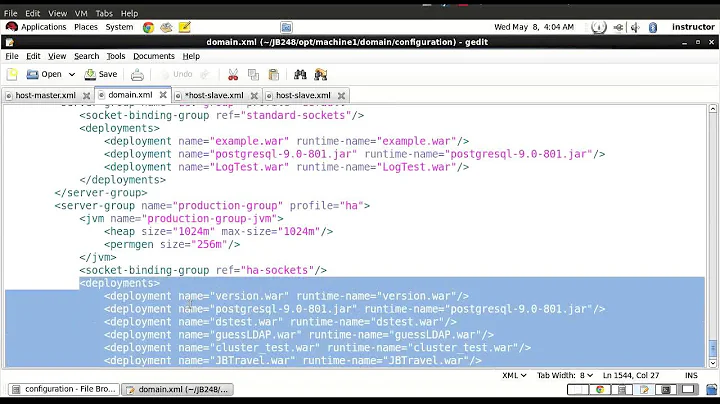Close the domain.xml tab

tap(163, 95)
